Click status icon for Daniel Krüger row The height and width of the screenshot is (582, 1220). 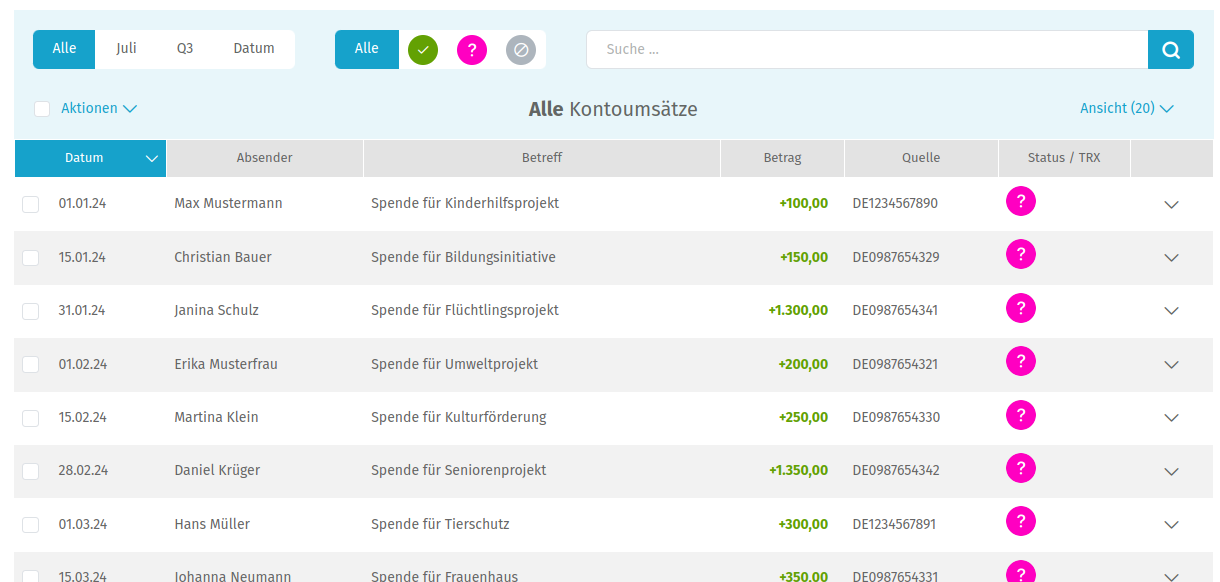[x=1020, y=468]
